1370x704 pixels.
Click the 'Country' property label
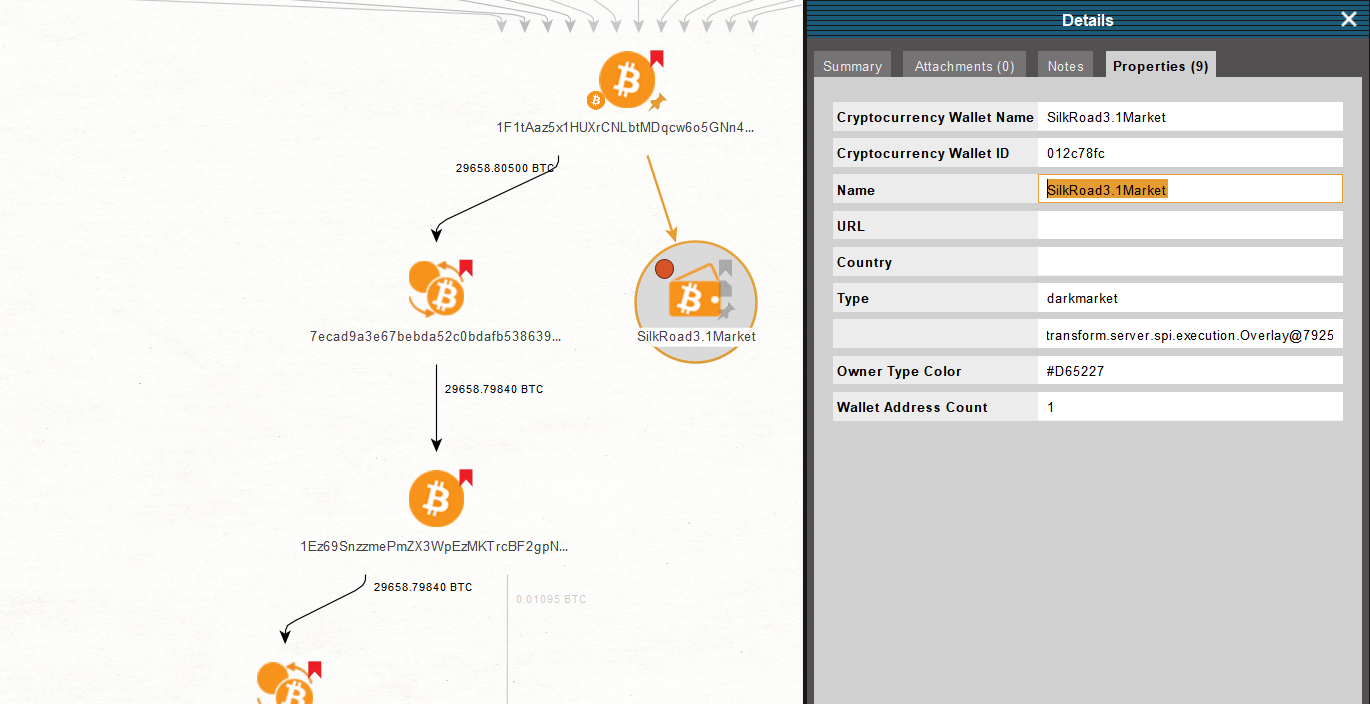864,262
